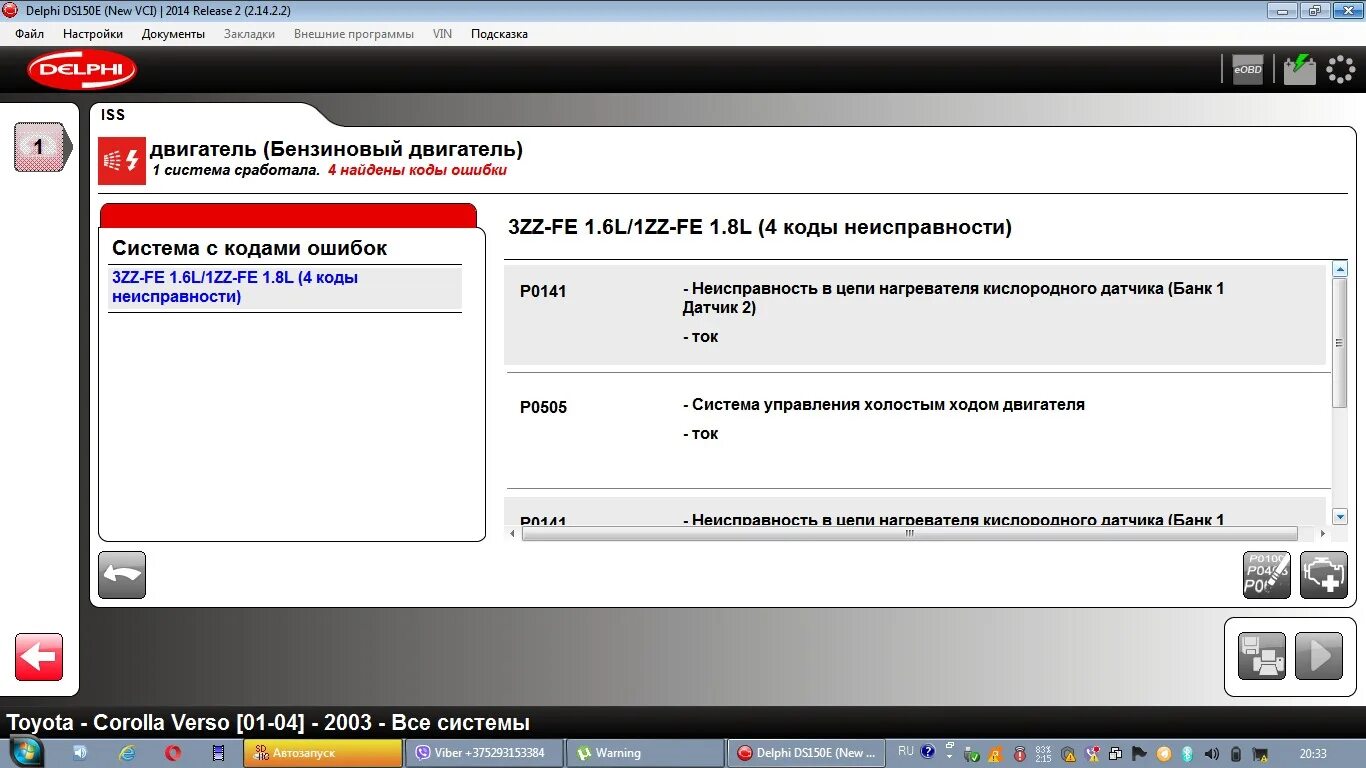Open the VIN menu

(442, 34)
